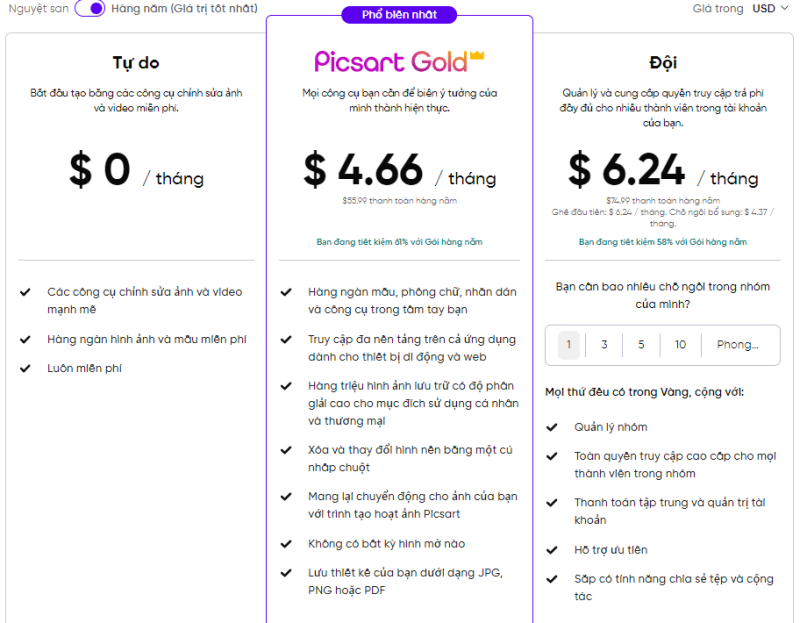This screenshot has width=800, height=623.
Task: Click the checkmark beside "Hàng ngàn hình ảnh và mẫu miễn phí"
Action: click(24, 339)
